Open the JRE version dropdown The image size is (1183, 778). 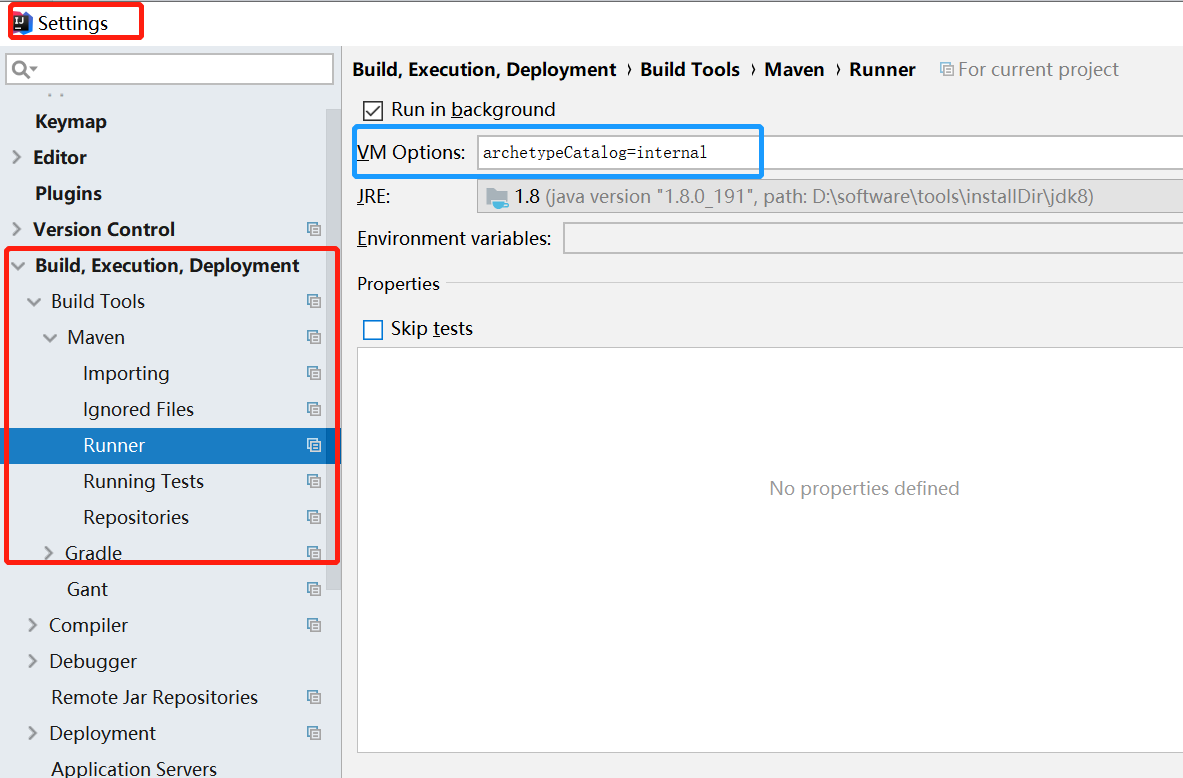[830, 197]
